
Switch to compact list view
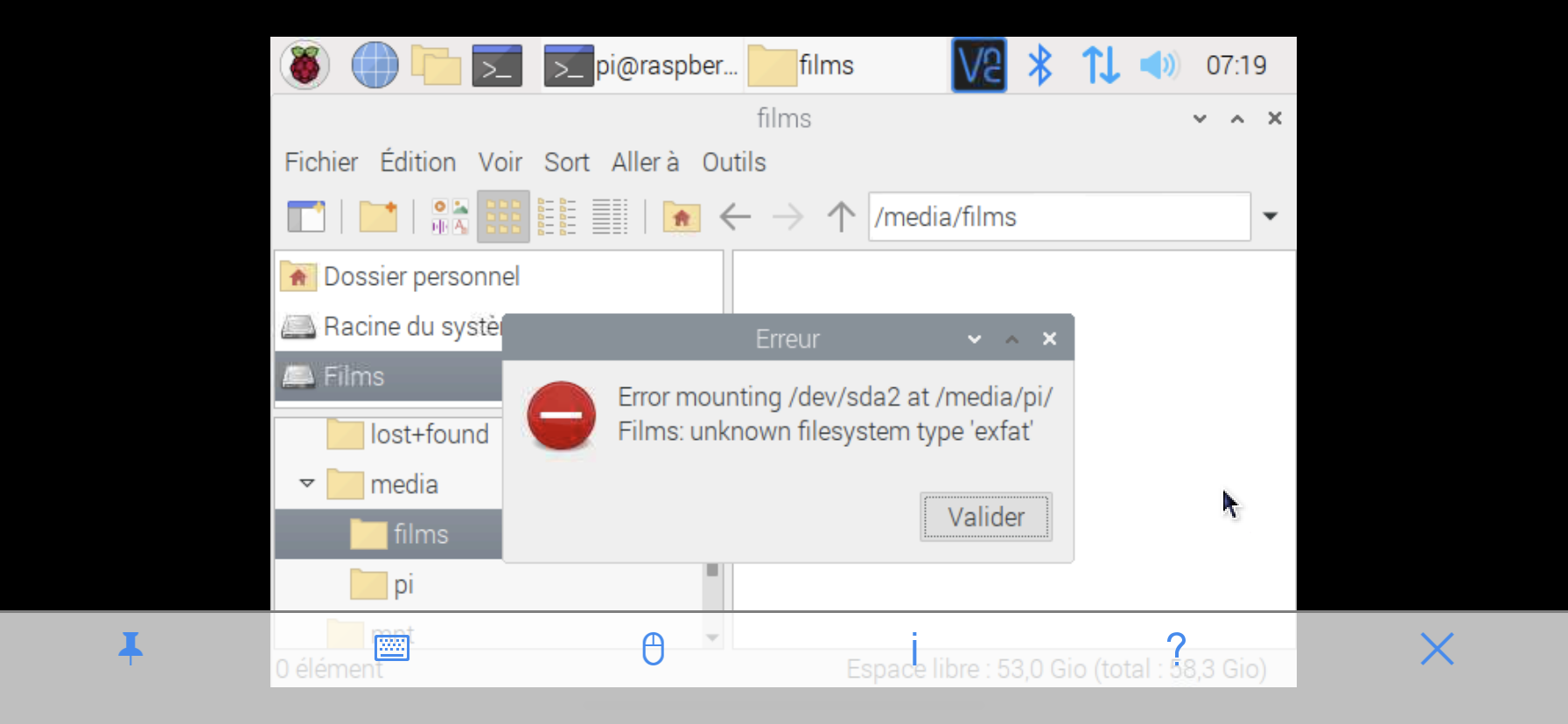(556, 216)
